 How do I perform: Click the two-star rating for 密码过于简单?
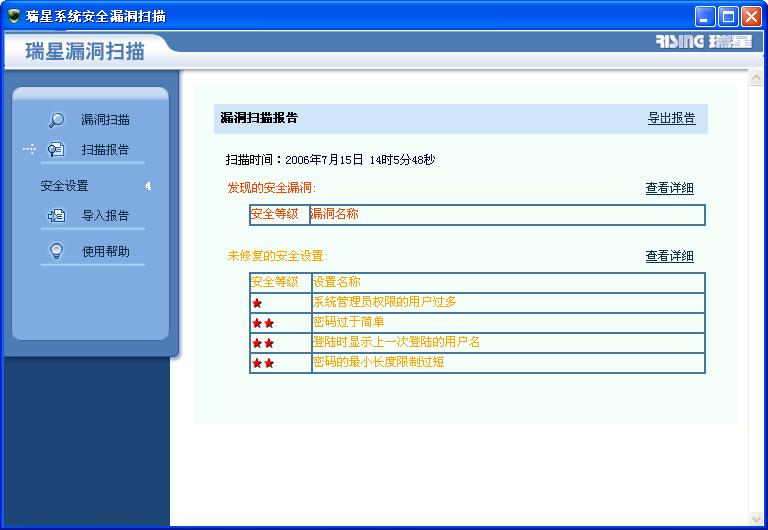[263, 323]
